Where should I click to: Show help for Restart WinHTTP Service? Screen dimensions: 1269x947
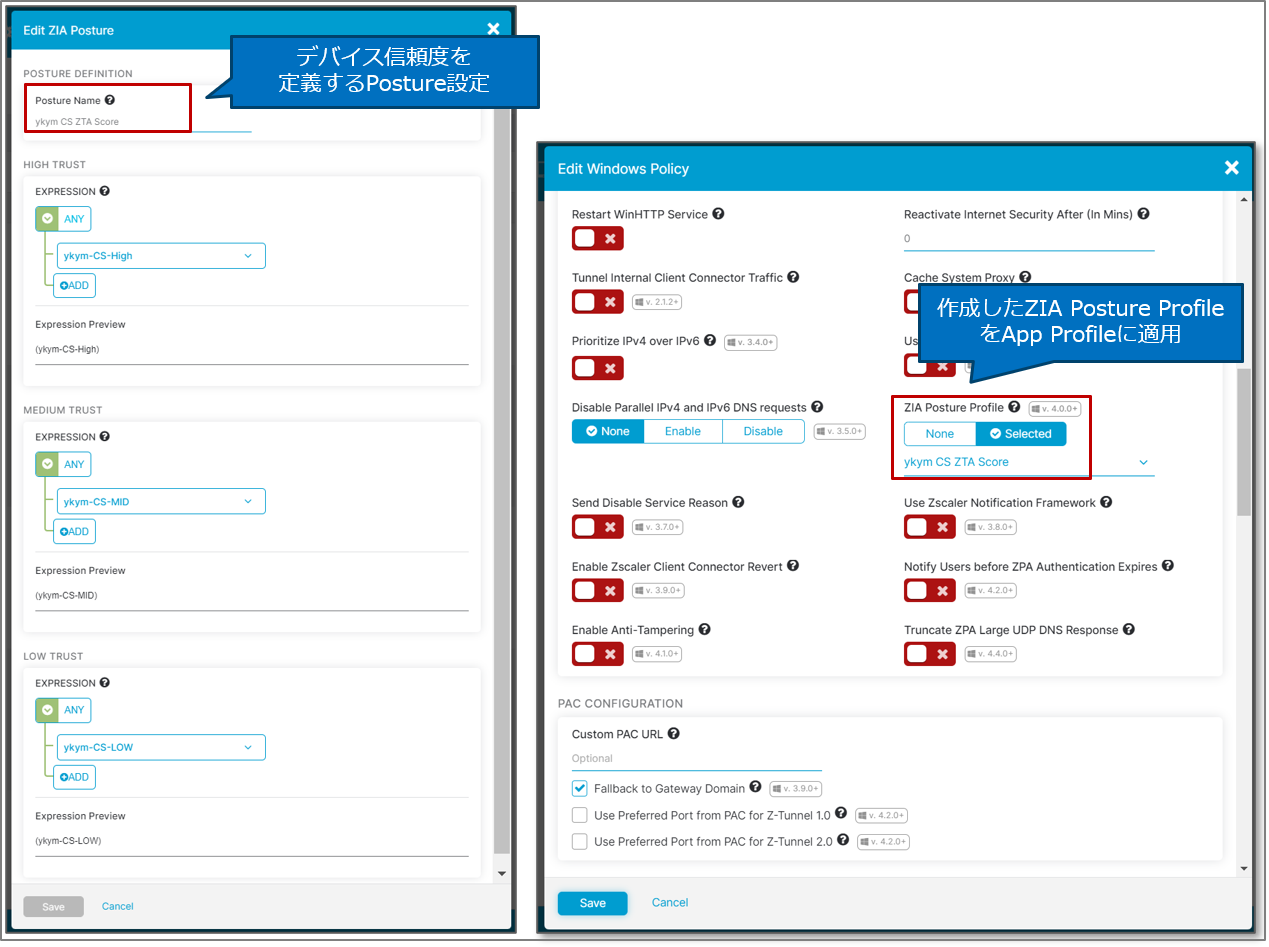[718, 214]
